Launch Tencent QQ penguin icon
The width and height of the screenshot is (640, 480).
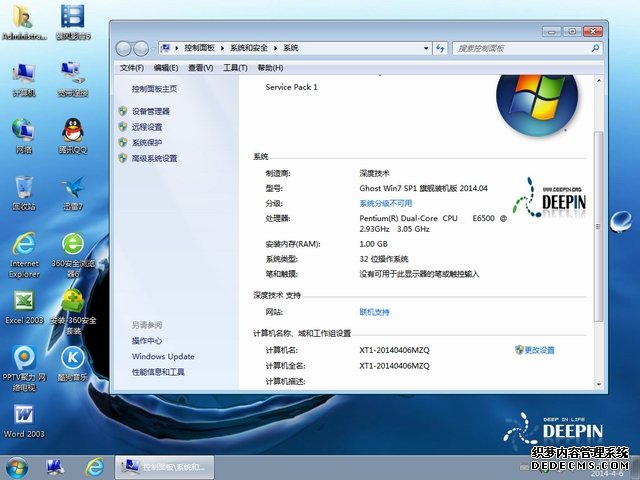[x=73, y=136]
